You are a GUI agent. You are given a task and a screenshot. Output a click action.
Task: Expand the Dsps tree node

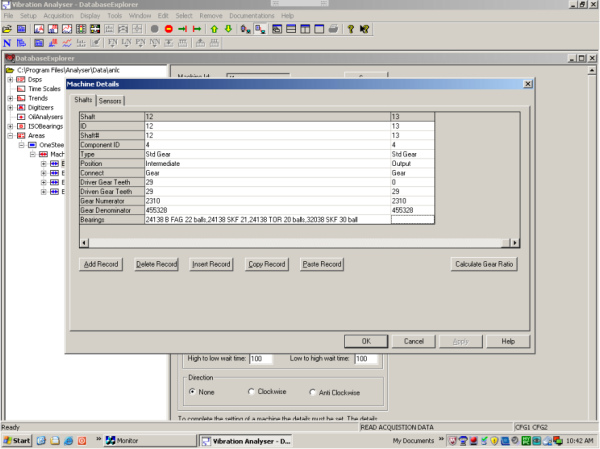coord(10,80)
